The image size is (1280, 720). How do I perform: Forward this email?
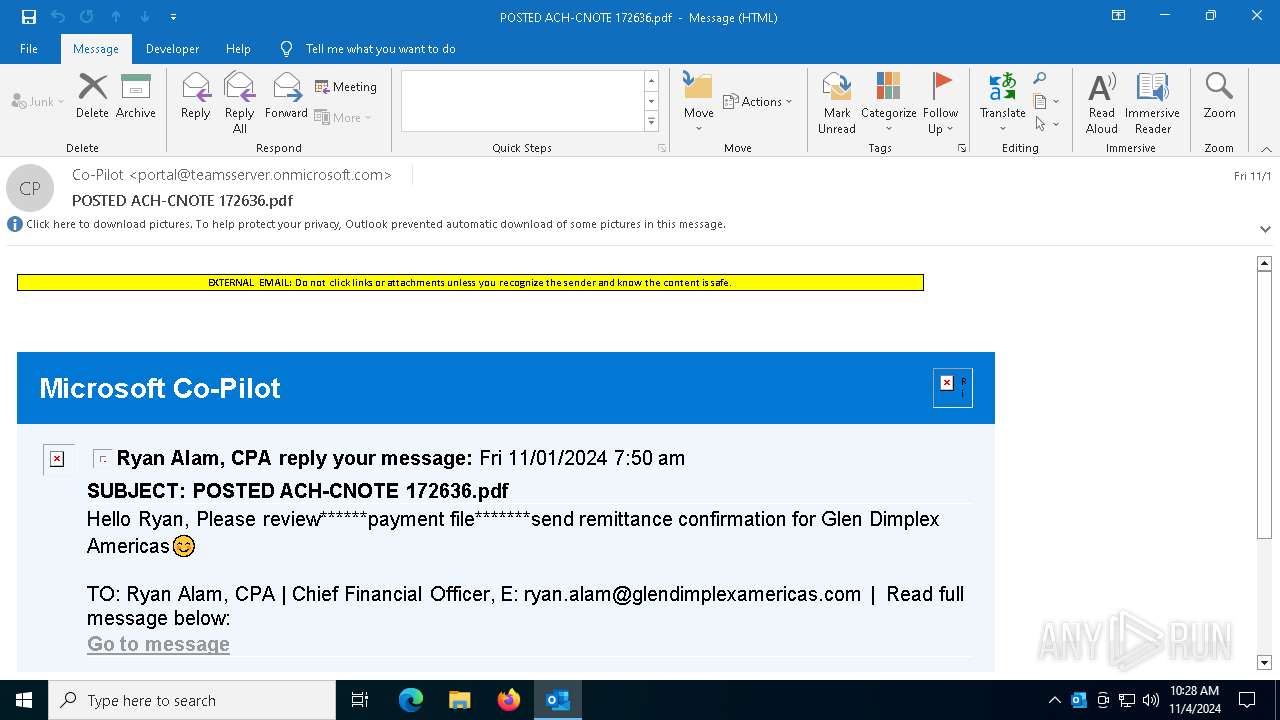pos(286,96)
